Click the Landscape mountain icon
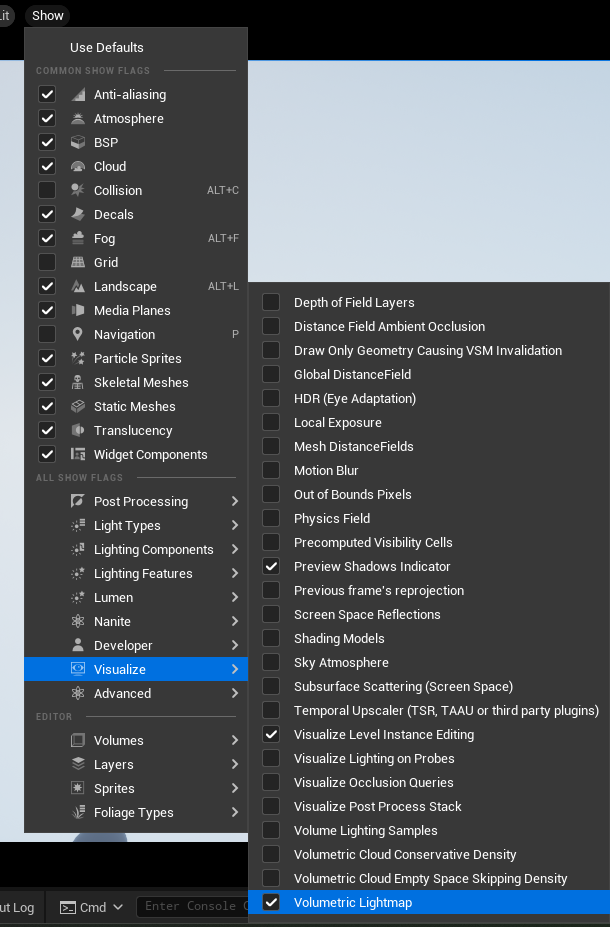Viewport: 610px width, 927px height. click(x=78, y=287)
